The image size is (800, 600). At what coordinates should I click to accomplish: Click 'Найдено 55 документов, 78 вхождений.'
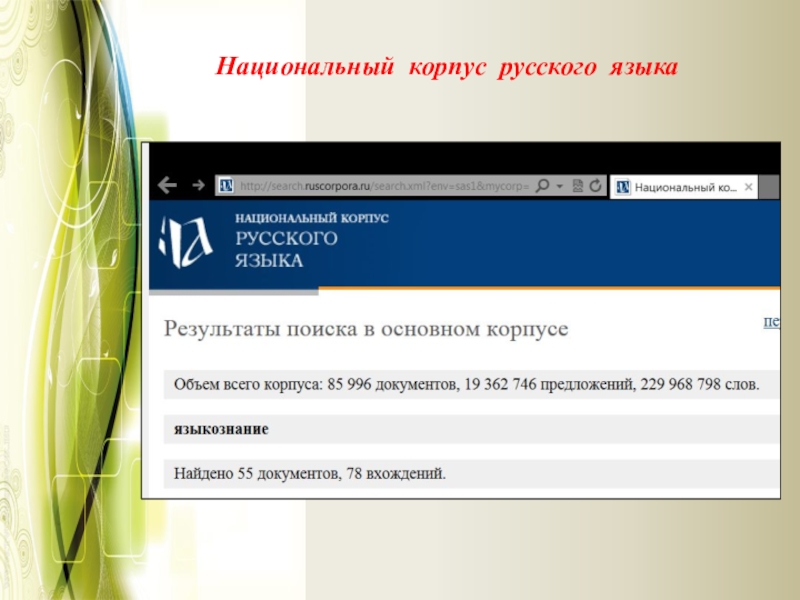click(310, 473)
